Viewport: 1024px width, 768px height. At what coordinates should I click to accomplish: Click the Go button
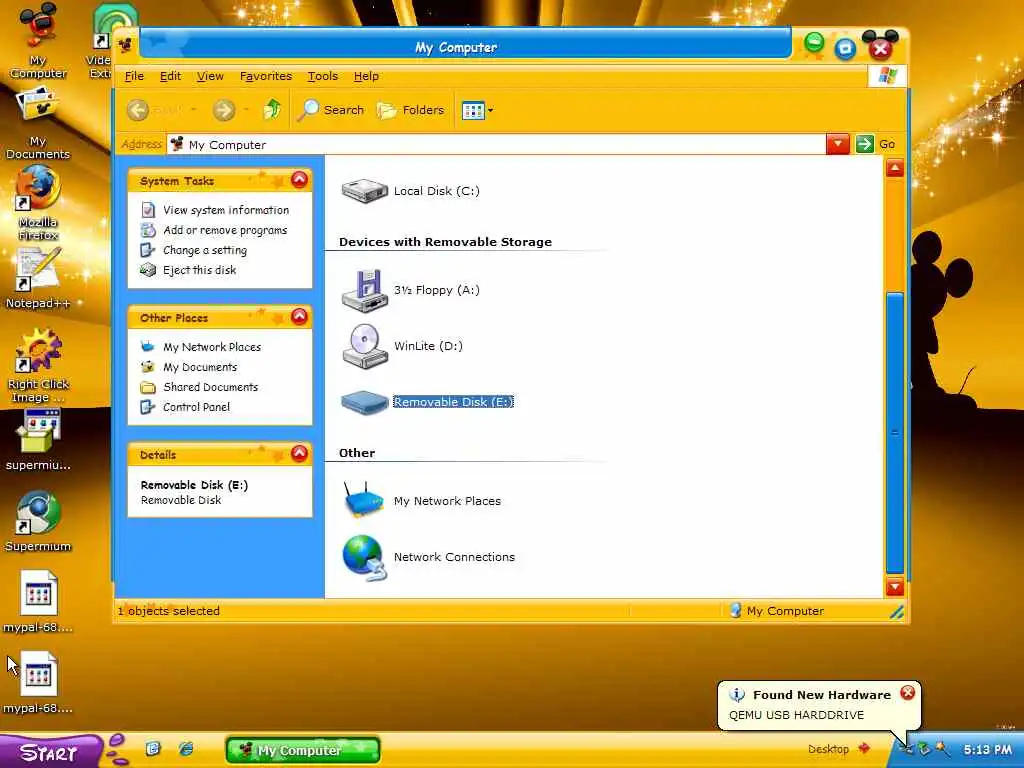click(875, 144)
